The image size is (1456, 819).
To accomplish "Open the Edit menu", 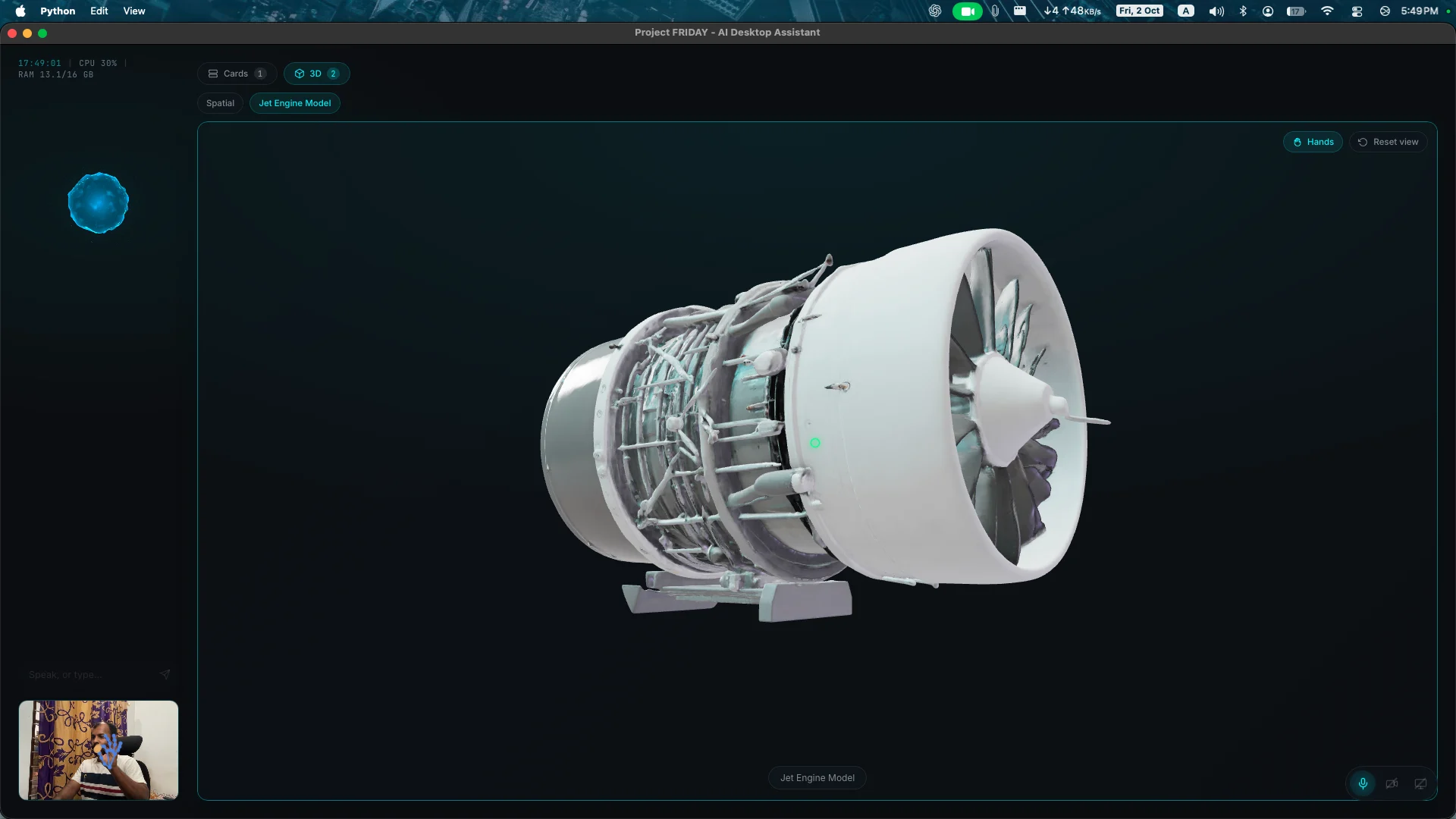I will pyautogui.click(x=99, y=11).
